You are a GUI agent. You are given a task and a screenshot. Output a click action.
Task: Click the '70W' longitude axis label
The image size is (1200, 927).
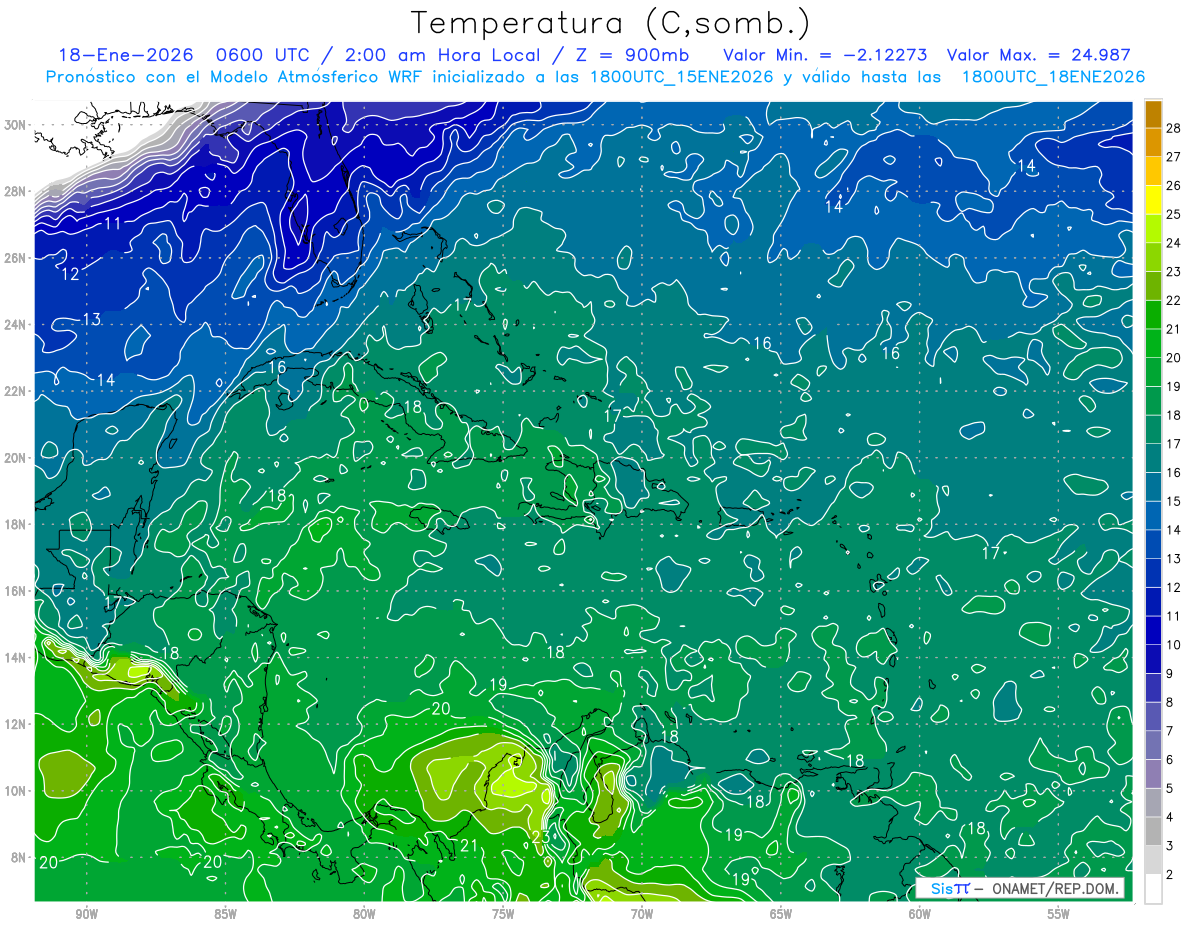point(642,914)
